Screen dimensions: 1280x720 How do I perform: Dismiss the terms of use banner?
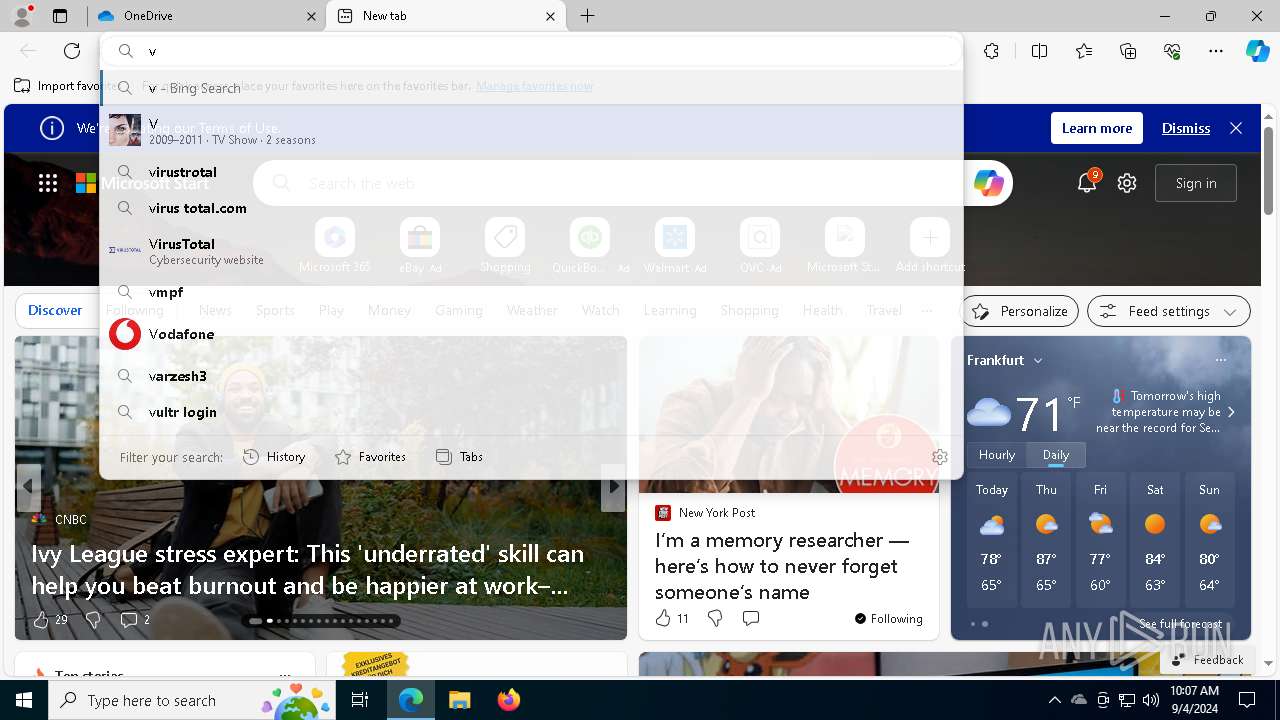pos(1185,128)
